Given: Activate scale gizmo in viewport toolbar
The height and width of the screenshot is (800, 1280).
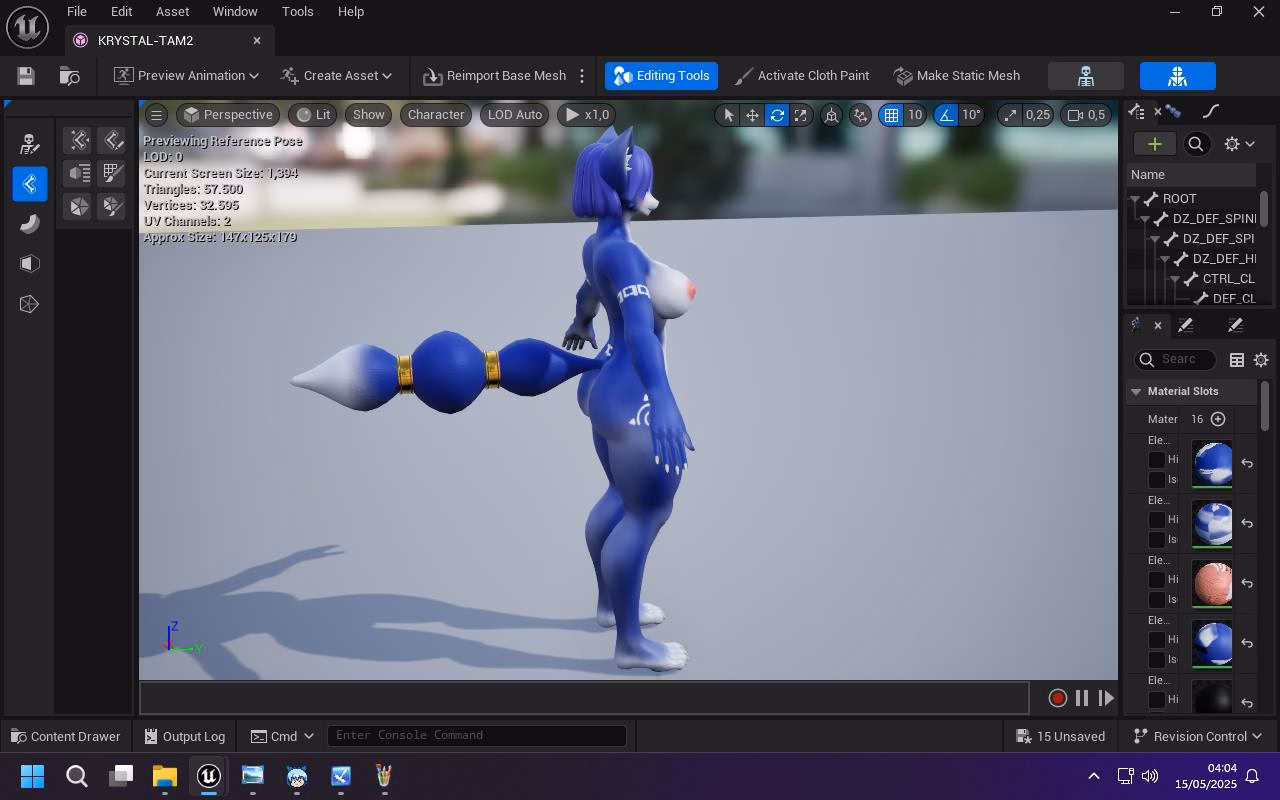Looking at the screenshot, I should [x=801, y=115].
